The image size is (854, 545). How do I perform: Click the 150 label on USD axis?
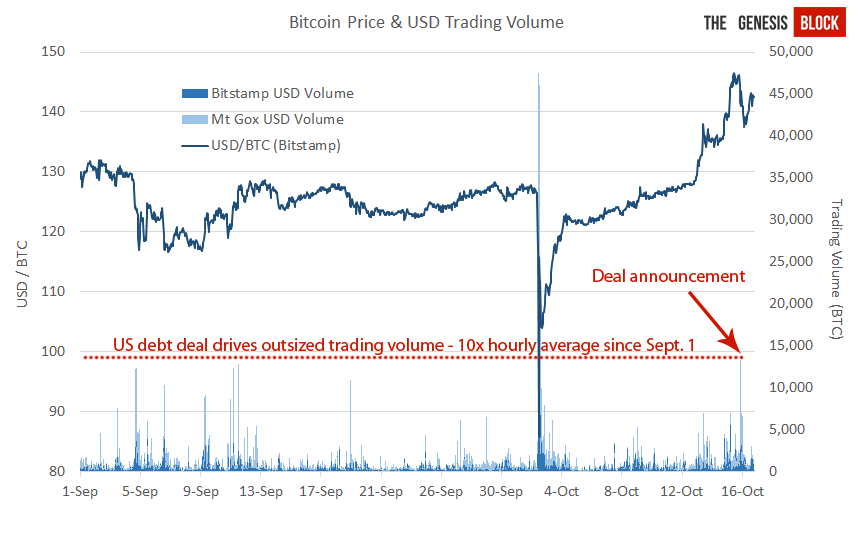(53, 51)
